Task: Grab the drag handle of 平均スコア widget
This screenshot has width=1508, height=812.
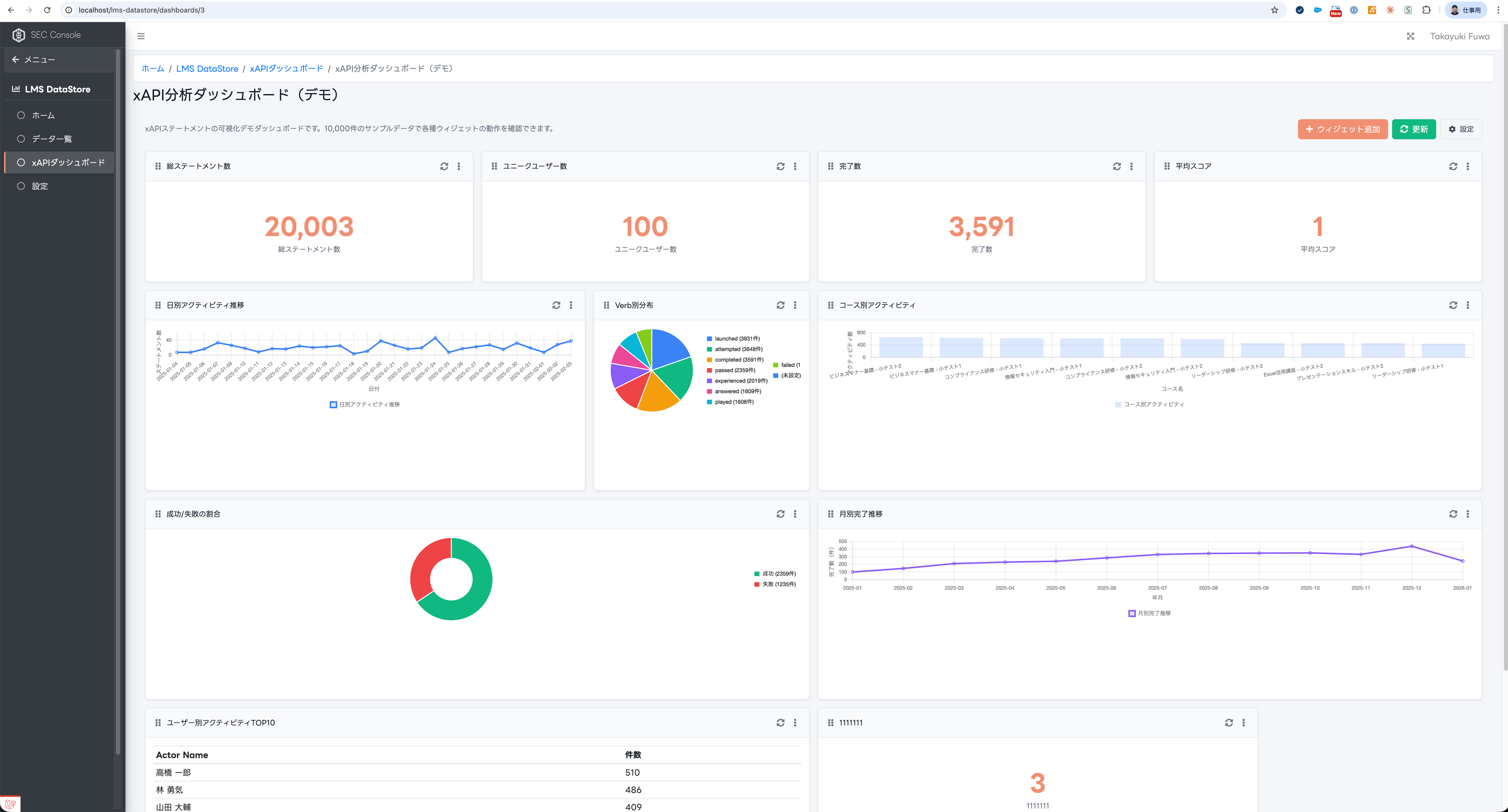Action: 1167,166
